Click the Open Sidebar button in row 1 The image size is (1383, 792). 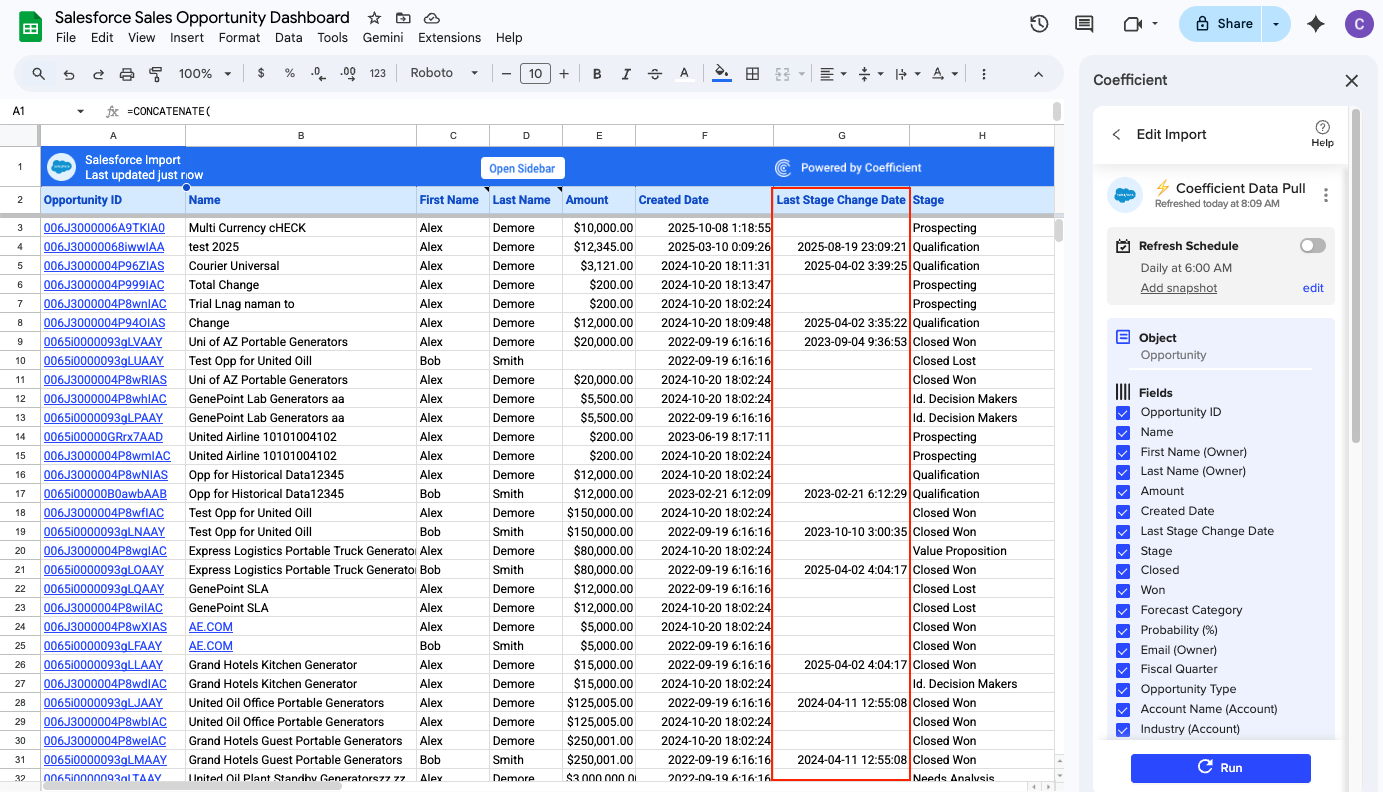click(x=522, y=168)
